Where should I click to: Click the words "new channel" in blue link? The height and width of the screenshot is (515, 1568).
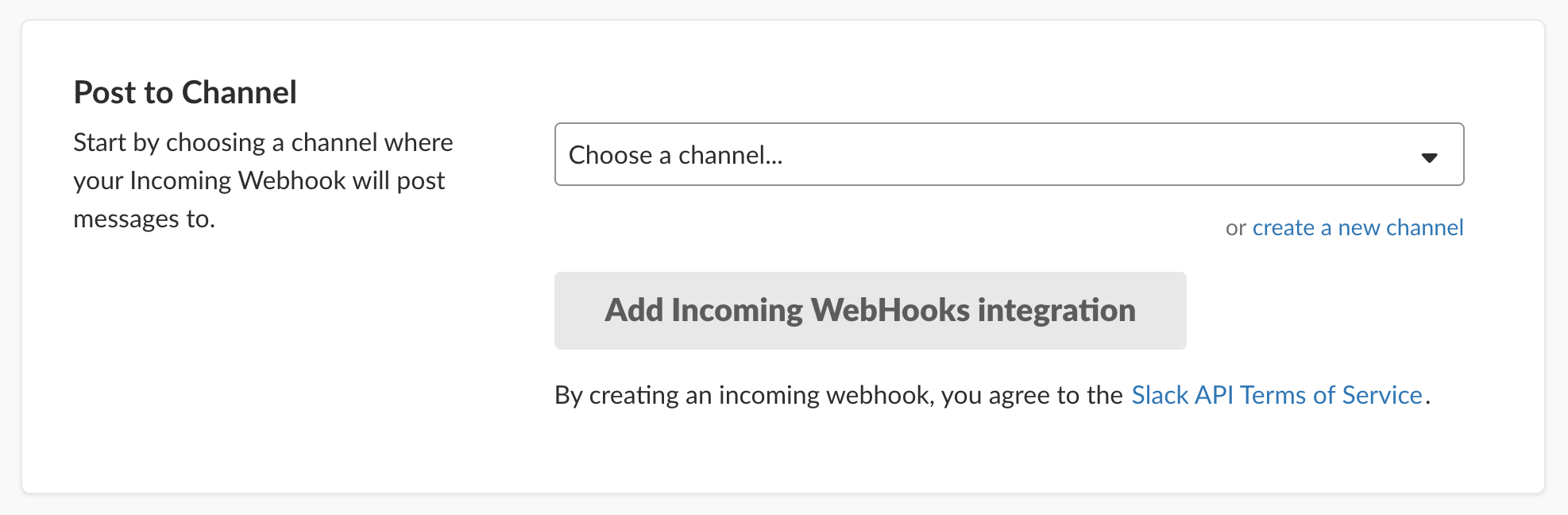(1400, 228)
